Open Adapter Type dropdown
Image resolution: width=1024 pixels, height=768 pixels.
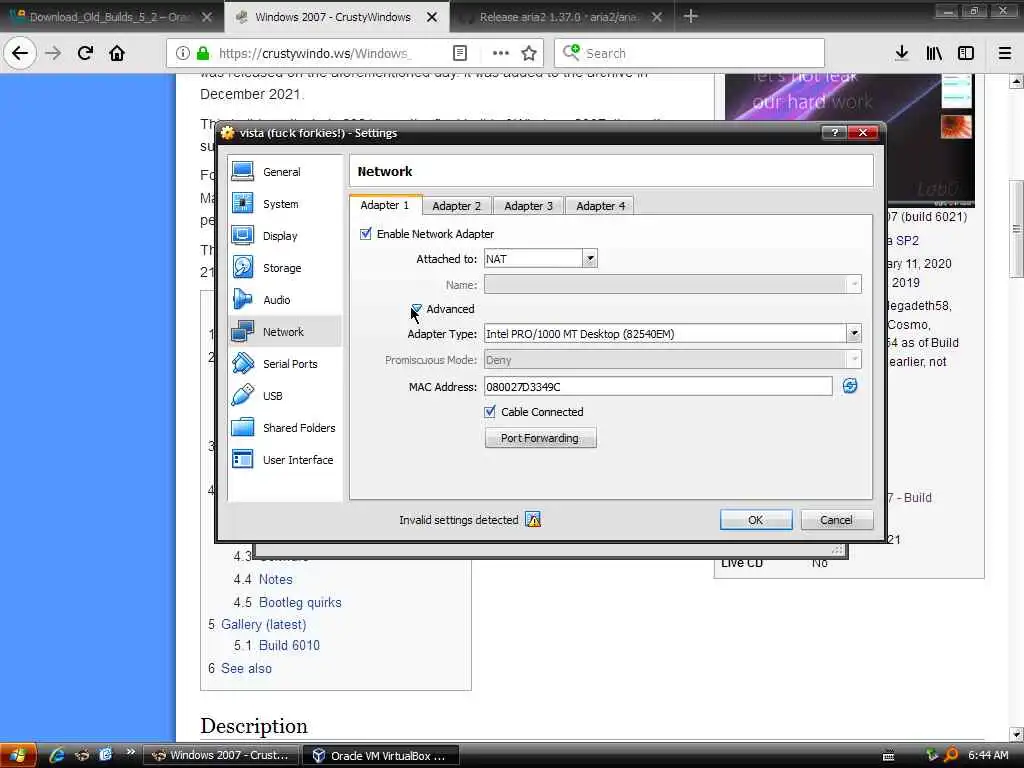(673, 334)
